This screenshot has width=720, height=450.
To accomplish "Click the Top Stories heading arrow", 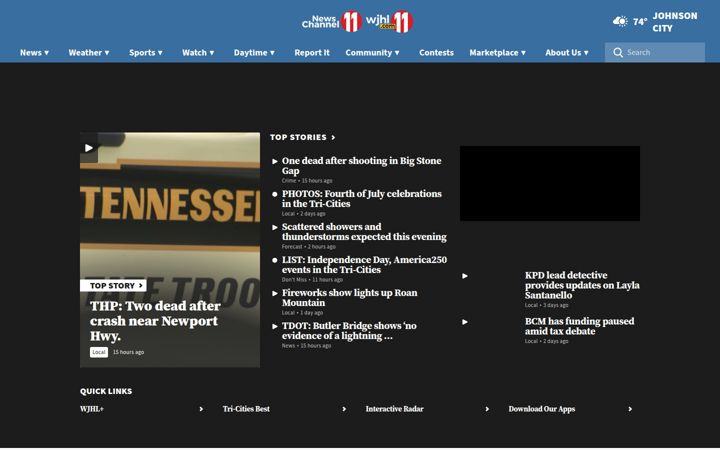I will pyautogui.click(x=333, y=137).
